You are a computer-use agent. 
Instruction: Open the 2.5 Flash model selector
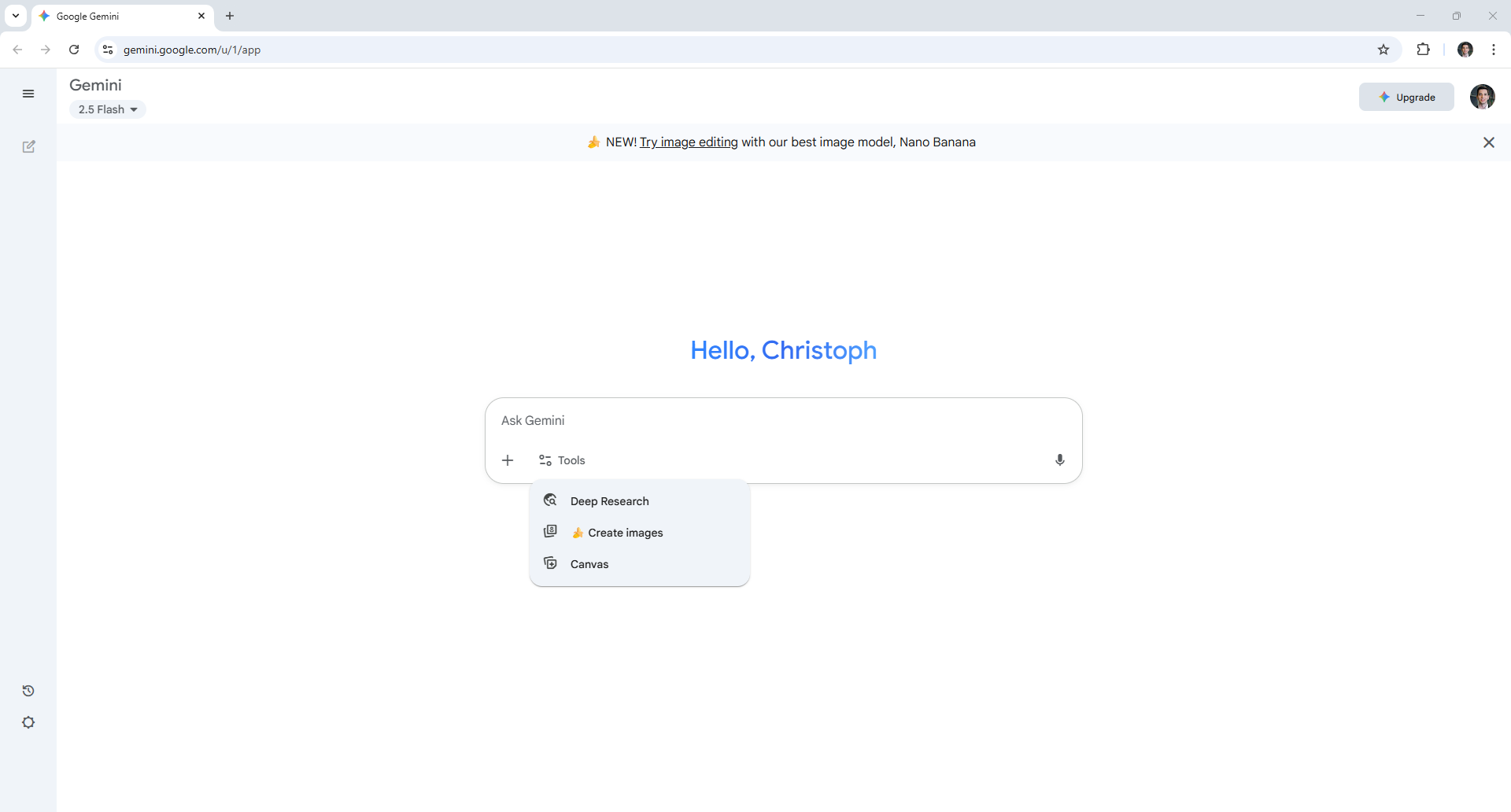(x=108, y=109)
